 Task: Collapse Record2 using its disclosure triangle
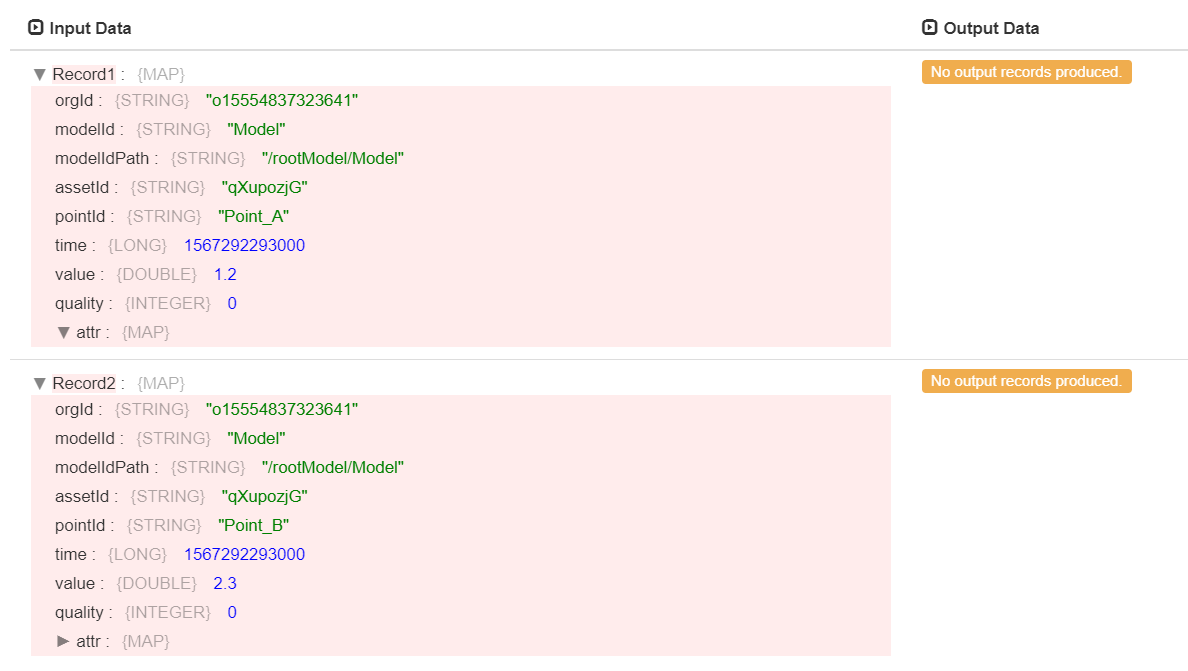pos(39,383)
